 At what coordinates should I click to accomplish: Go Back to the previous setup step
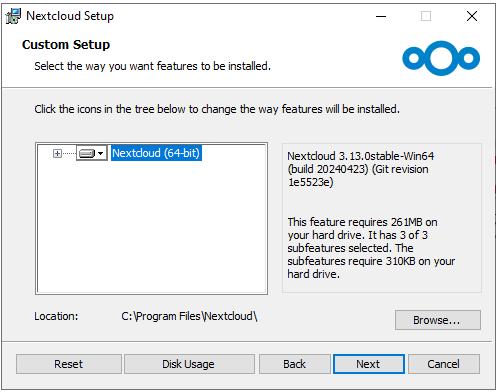pyautogui.click(x=295, y=364)
